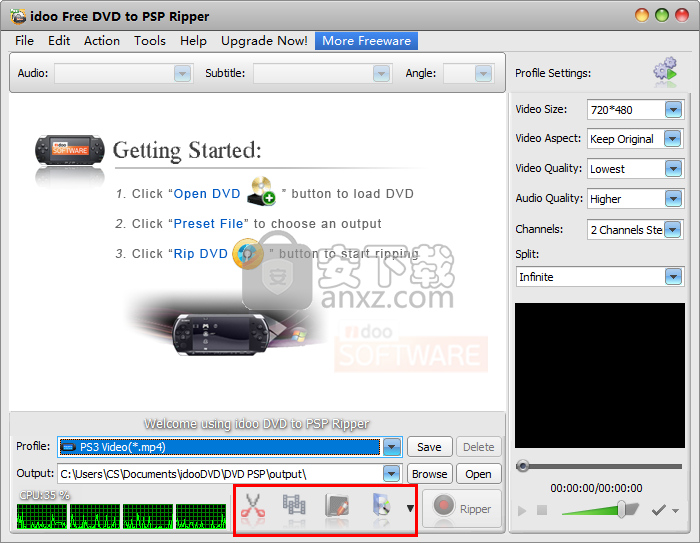Click the Save profile button

tap(429, 447)
